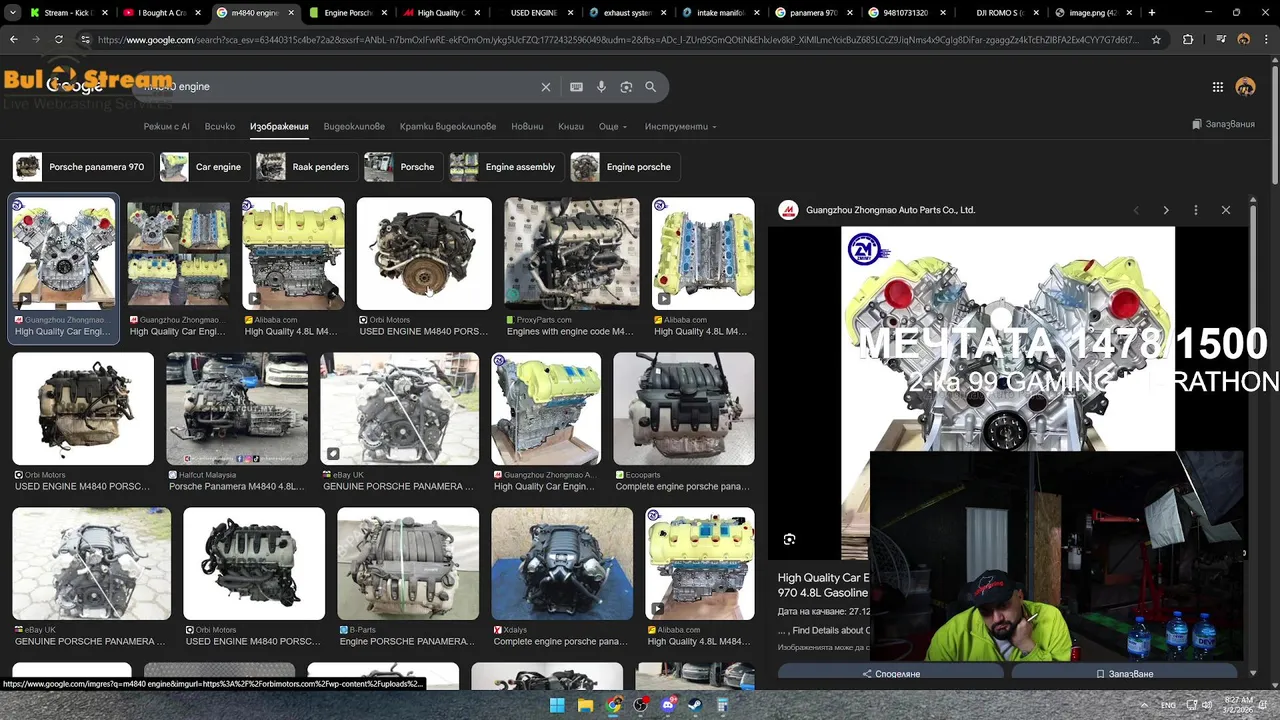Select the Car engine filter chip
The image size is (1280, 720).
point(205,167)
